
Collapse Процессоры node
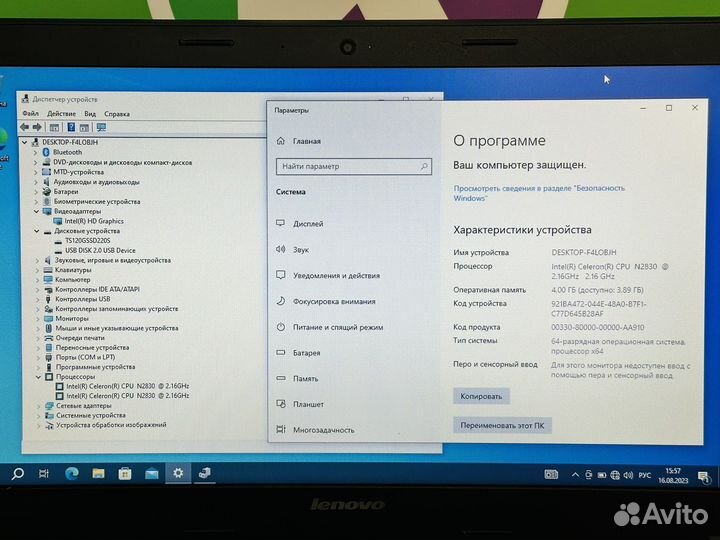point(38,377)
